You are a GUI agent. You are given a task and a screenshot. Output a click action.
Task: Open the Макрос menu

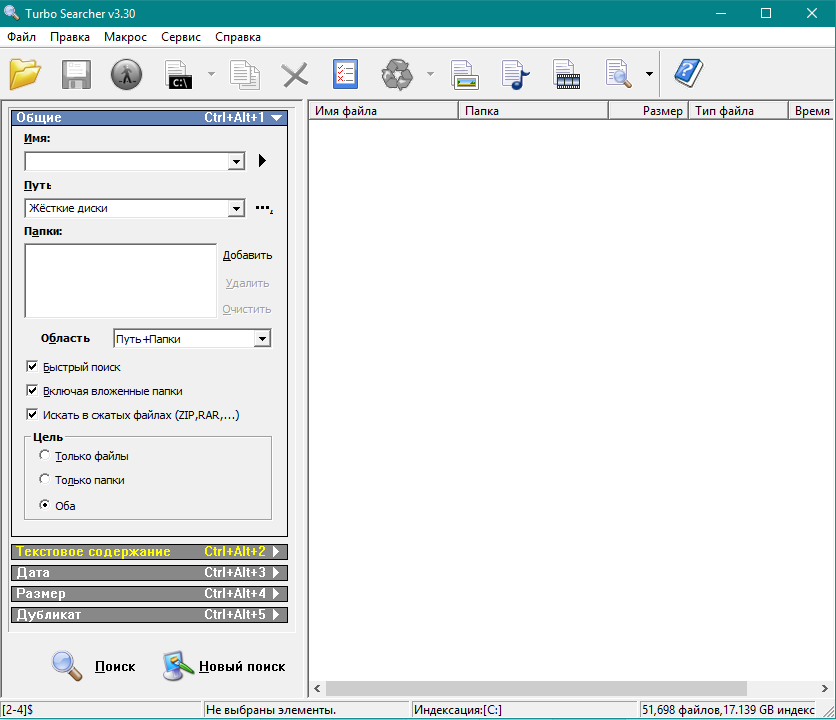pyautogui.click(x=125, y=37)
